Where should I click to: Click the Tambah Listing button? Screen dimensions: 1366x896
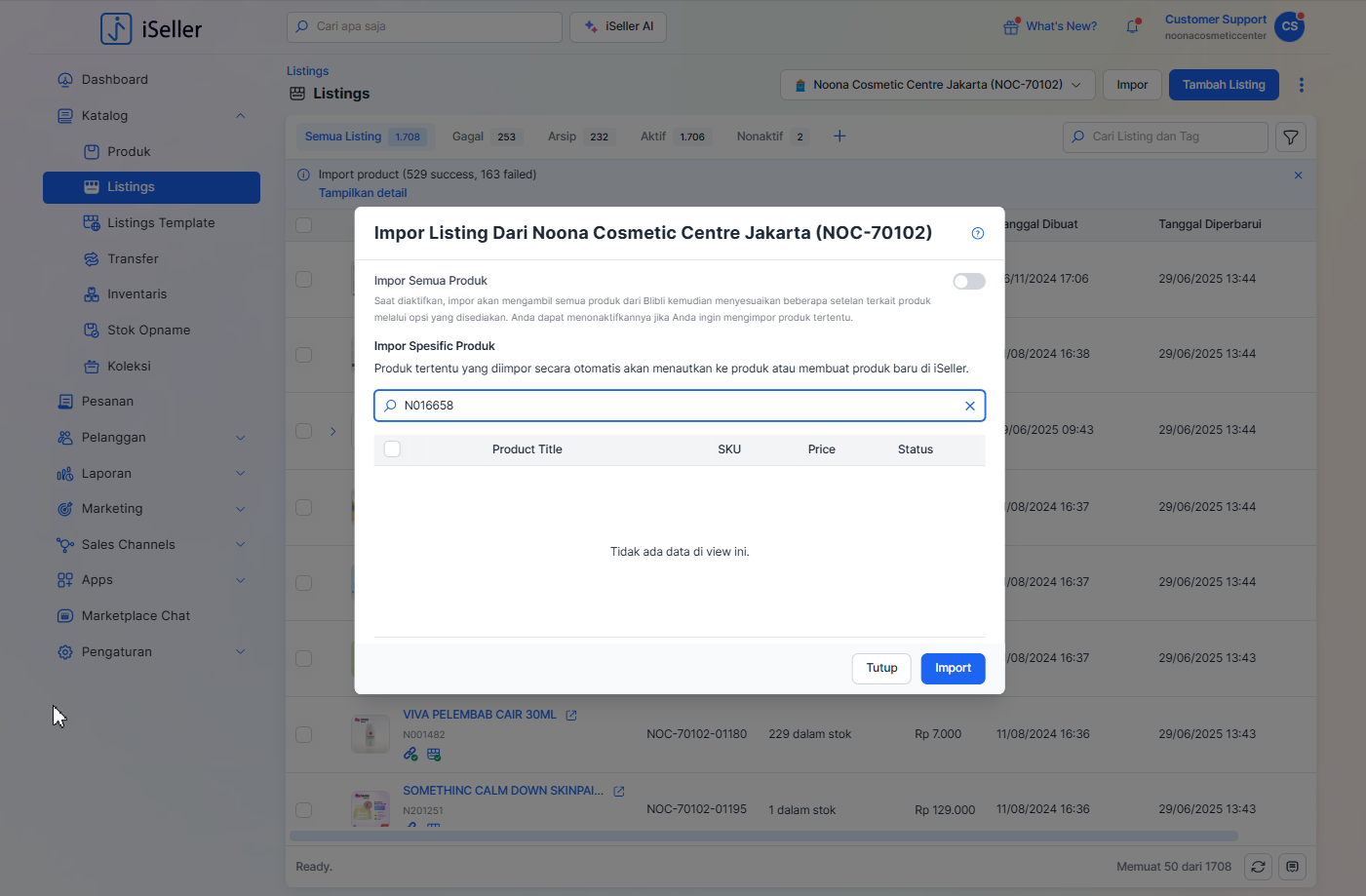(x=1224, y=85)
